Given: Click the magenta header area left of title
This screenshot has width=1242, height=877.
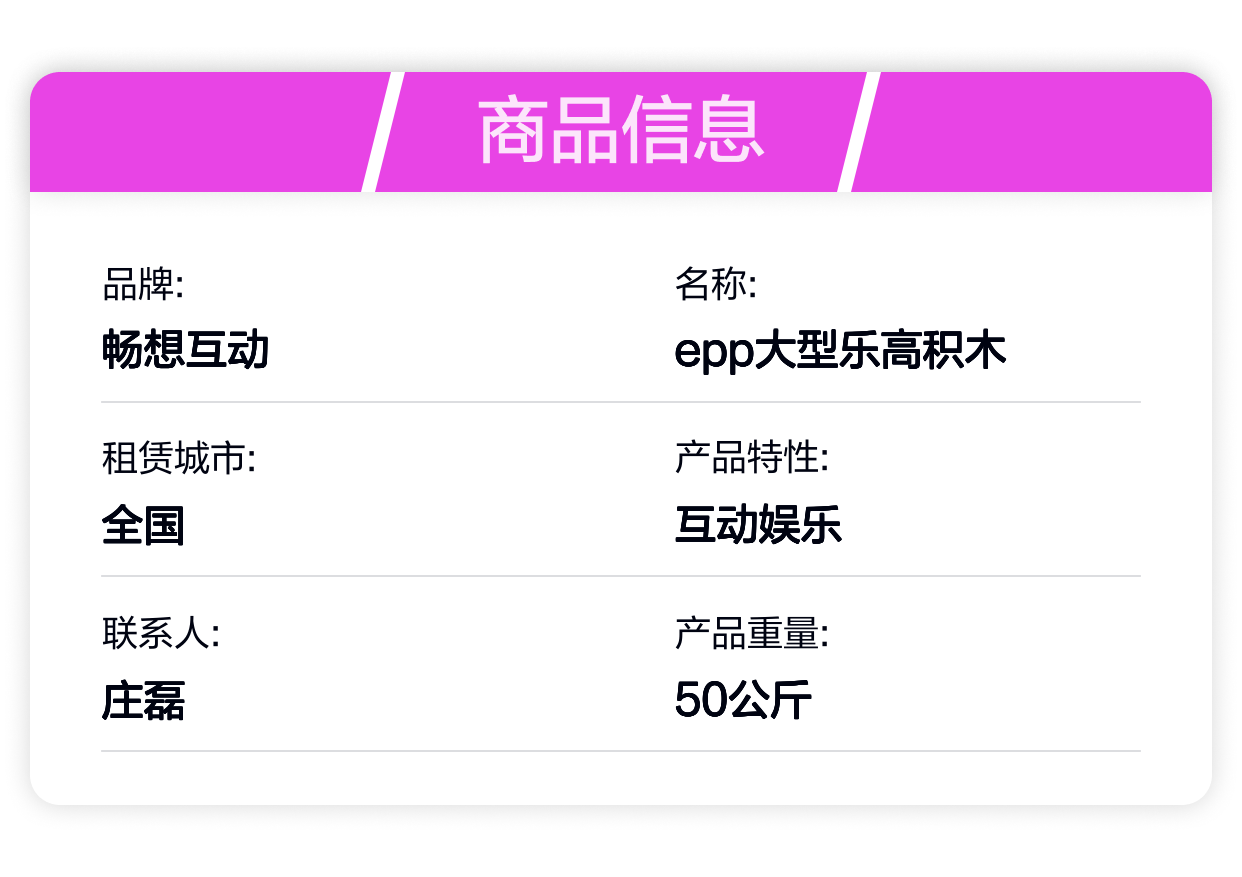Looking at the screenshot, I should pyautogui.click(x=200, y=132).
